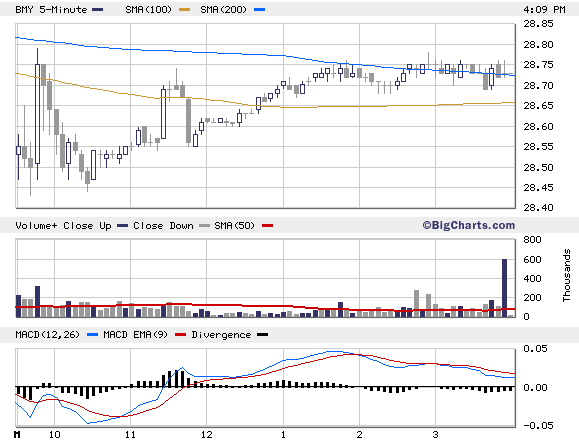
Task: Click the 28.70 price axis label
Action: click(538, 86)
